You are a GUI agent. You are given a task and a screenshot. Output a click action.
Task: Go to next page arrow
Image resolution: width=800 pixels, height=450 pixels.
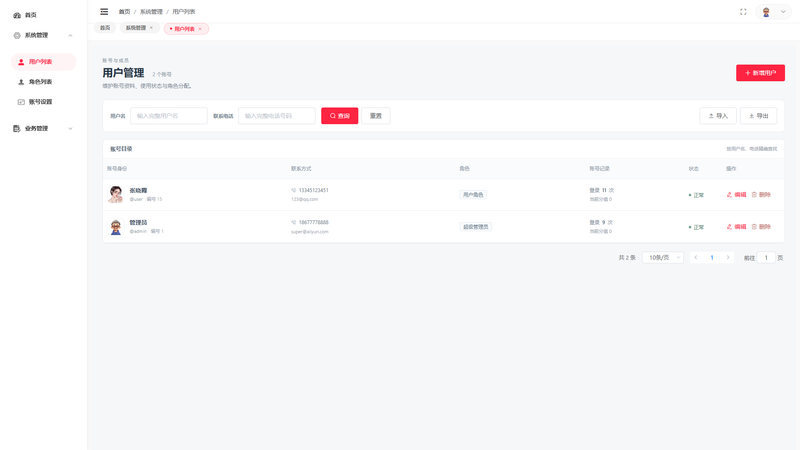point(728,258)
